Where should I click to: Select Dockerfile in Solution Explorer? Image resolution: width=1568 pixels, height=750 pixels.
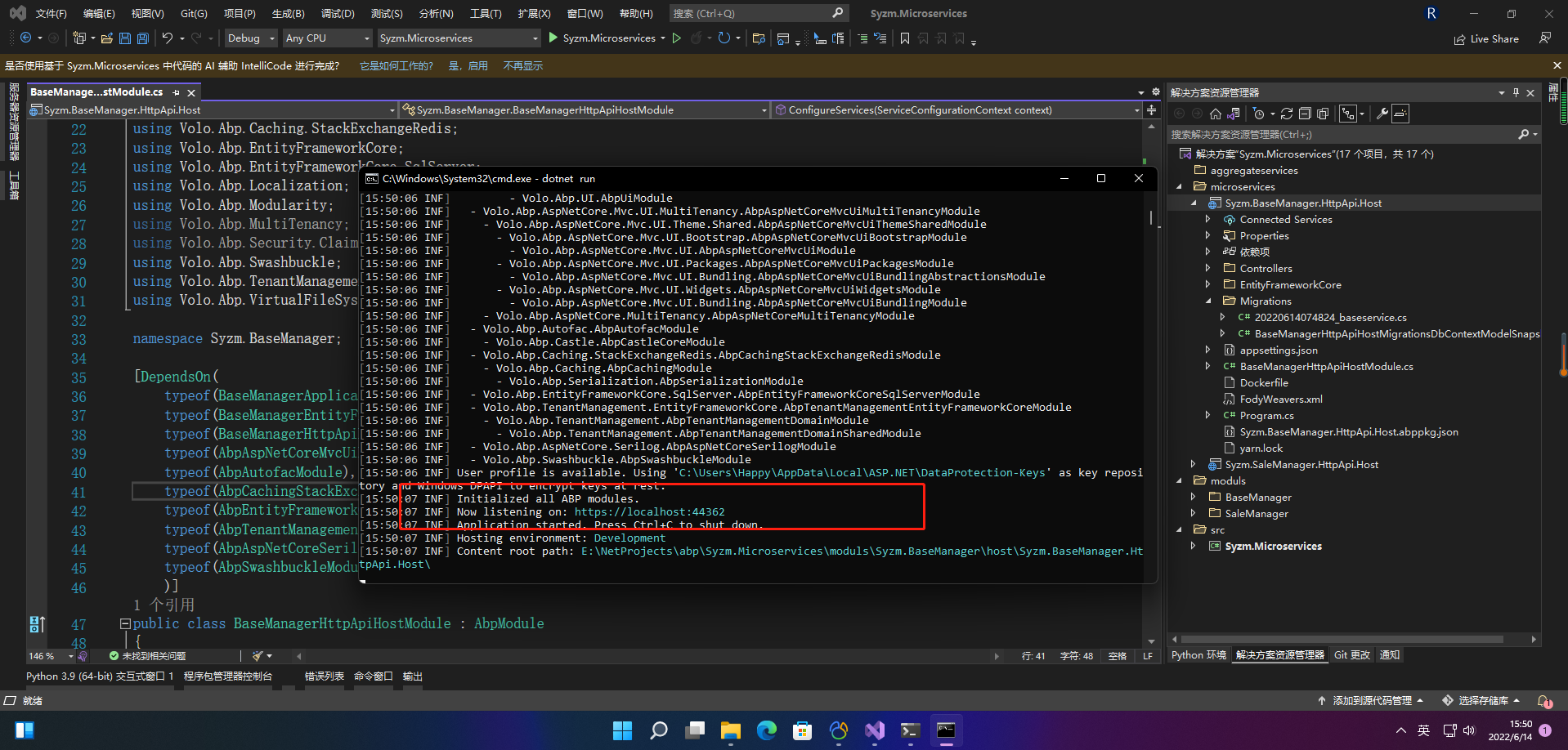coord(1263,382)
